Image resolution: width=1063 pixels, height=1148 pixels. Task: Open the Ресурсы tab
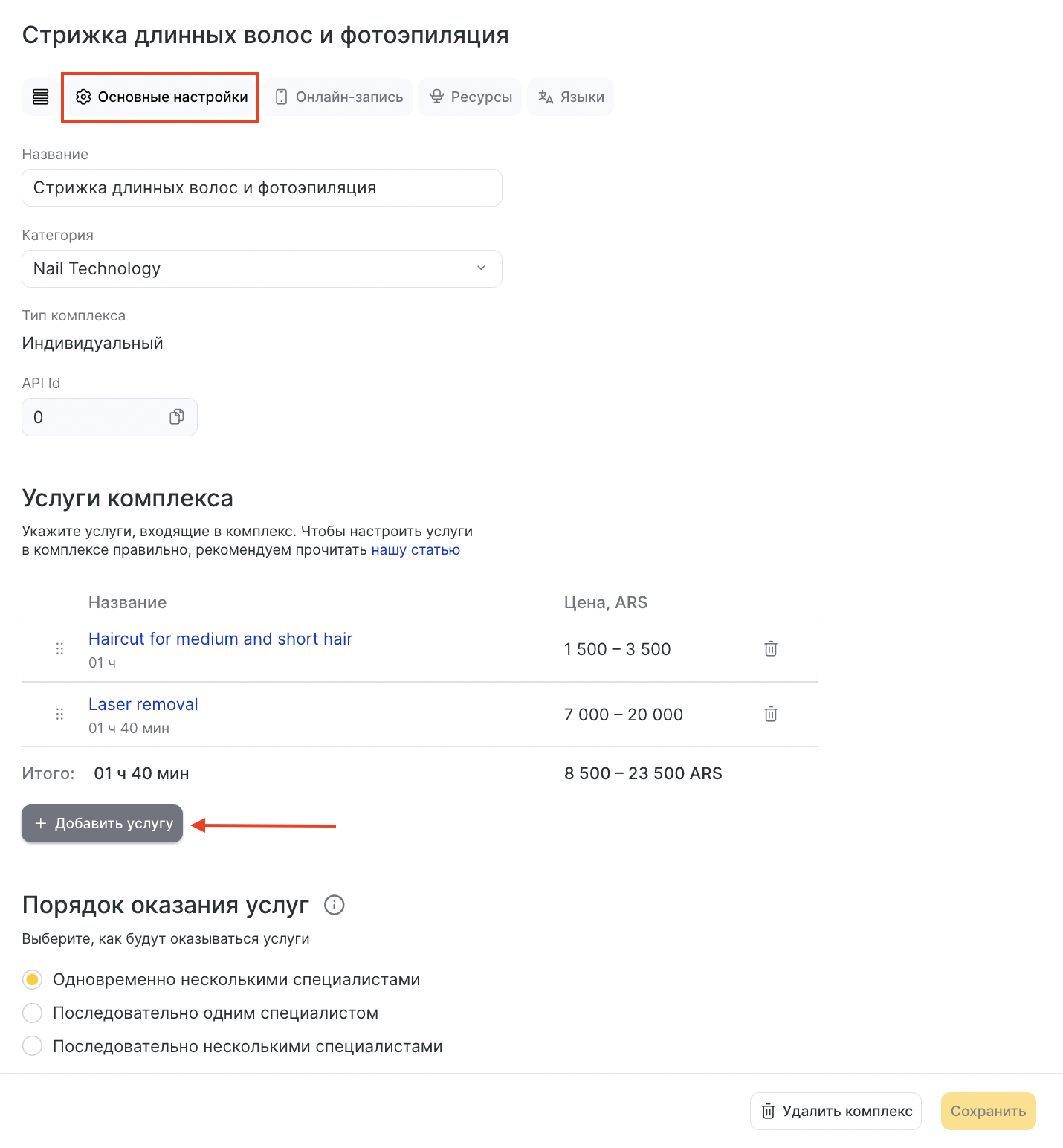[x=471, y=97]
